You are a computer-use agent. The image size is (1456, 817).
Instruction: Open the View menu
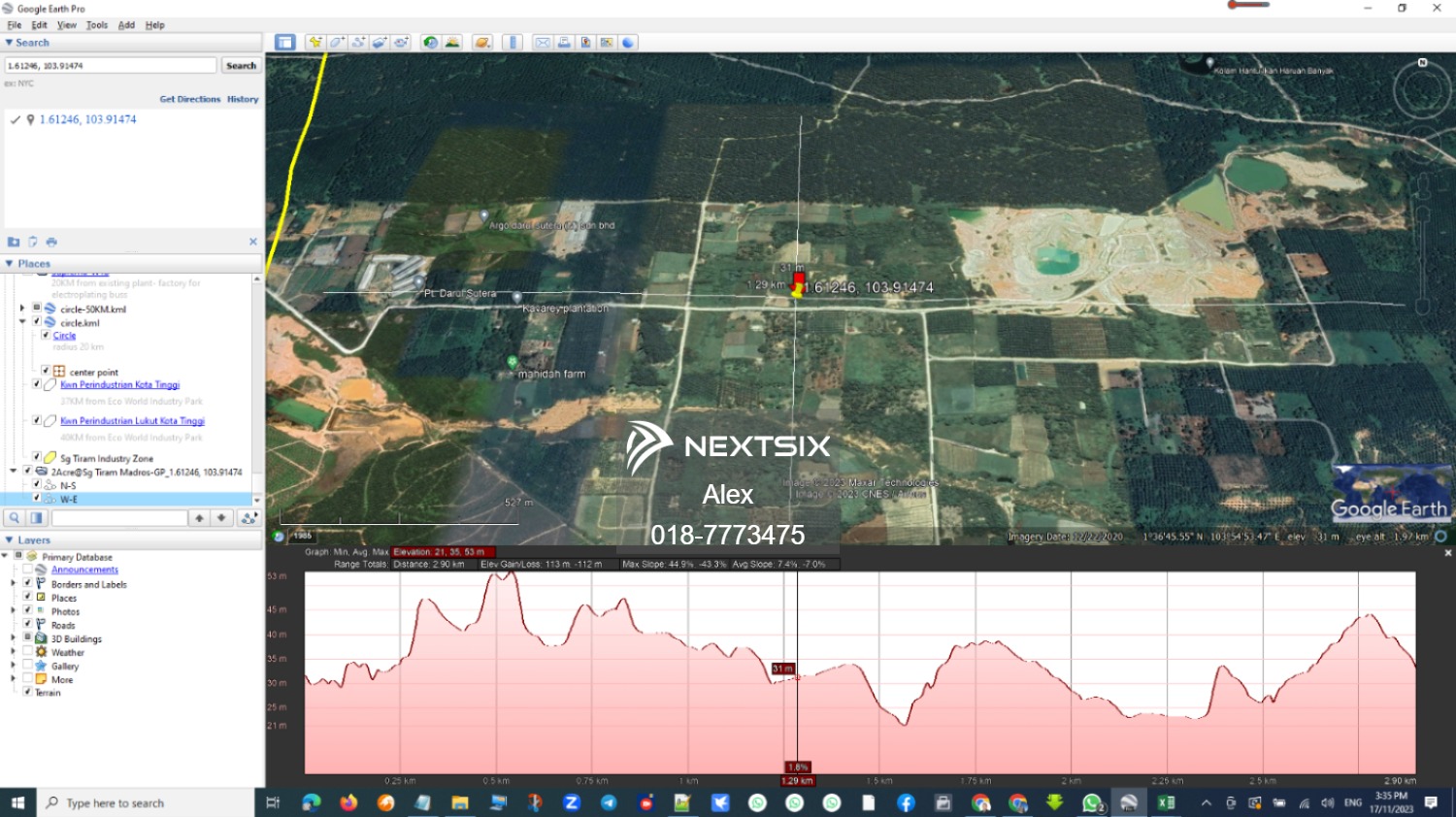pos(66,25)
